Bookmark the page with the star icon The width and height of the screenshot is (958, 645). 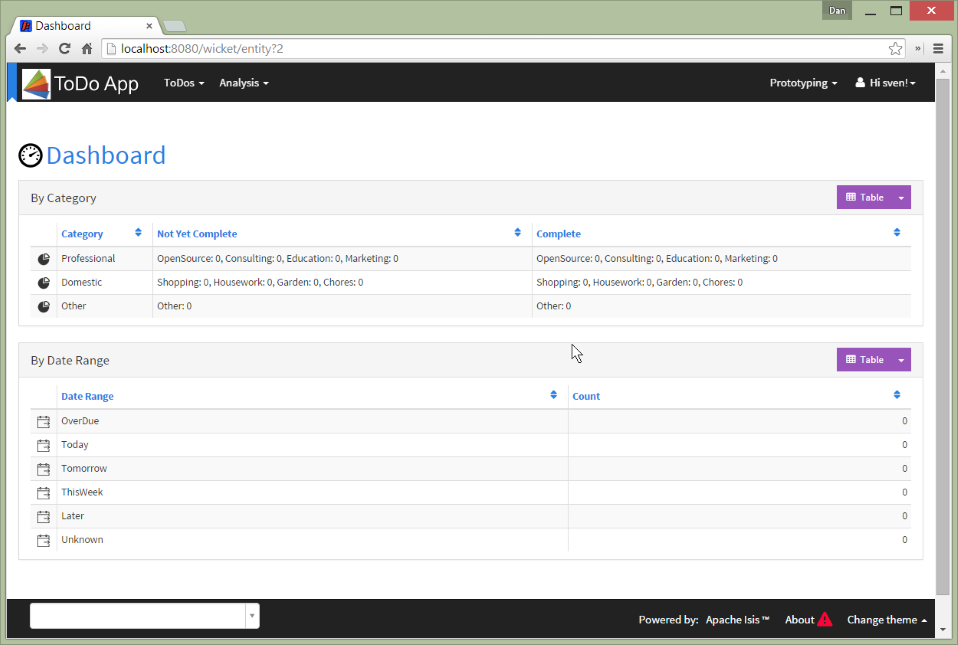tap(895, 48)
